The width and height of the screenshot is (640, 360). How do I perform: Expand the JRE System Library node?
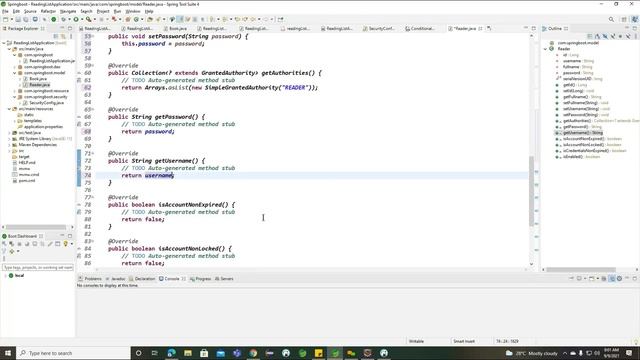[x=9, y=139]
